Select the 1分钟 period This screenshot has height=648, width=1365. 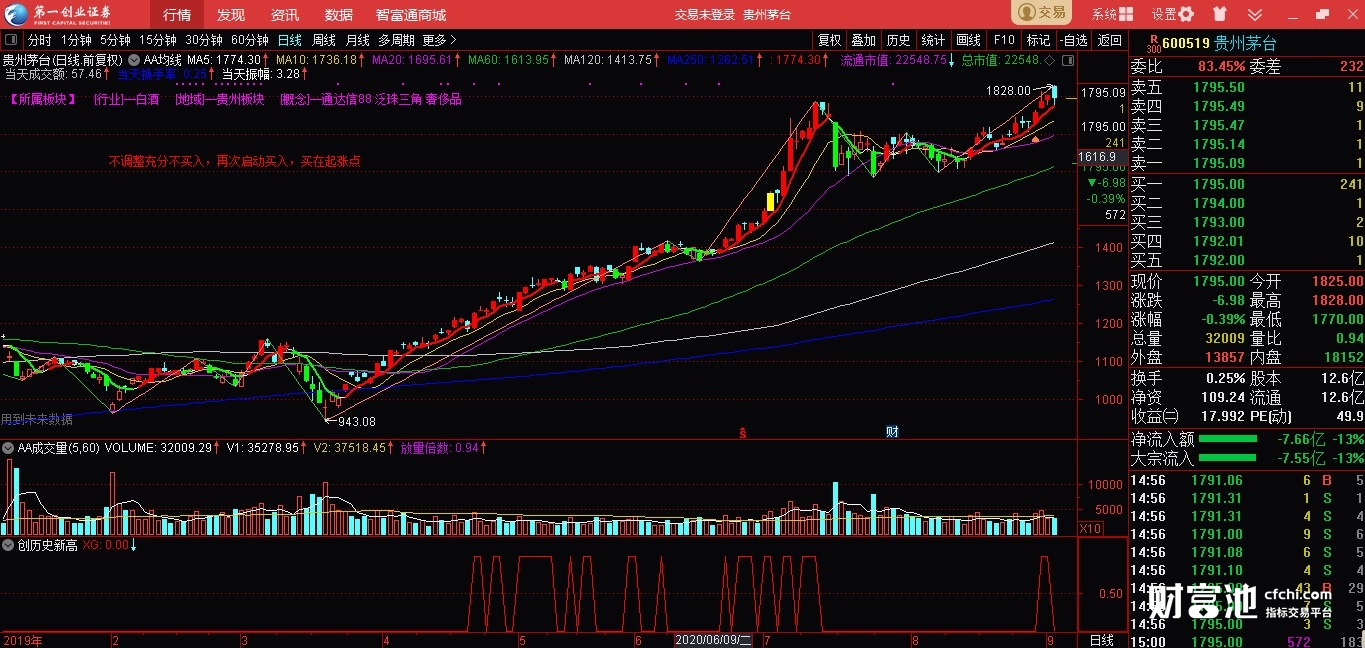76,40
